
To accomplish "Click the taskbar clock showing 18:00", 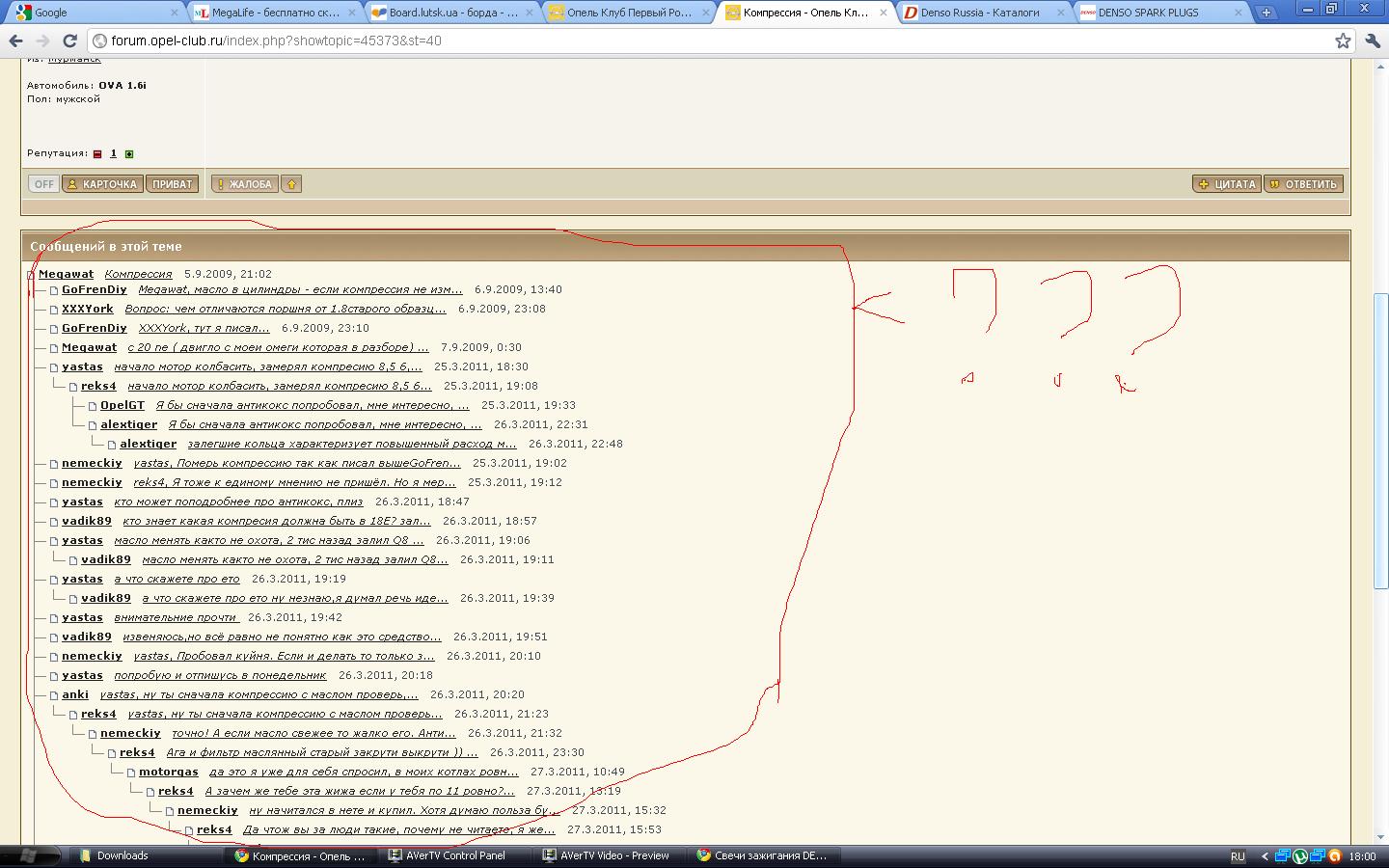I will click(x=1362, y=855).
